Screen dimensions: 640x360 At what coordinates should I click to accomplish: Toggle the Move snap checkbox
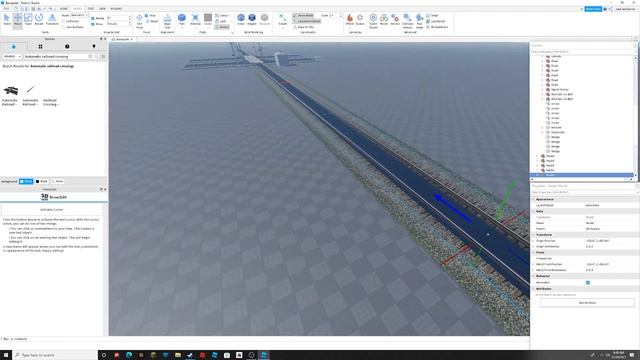pos(93,24)
